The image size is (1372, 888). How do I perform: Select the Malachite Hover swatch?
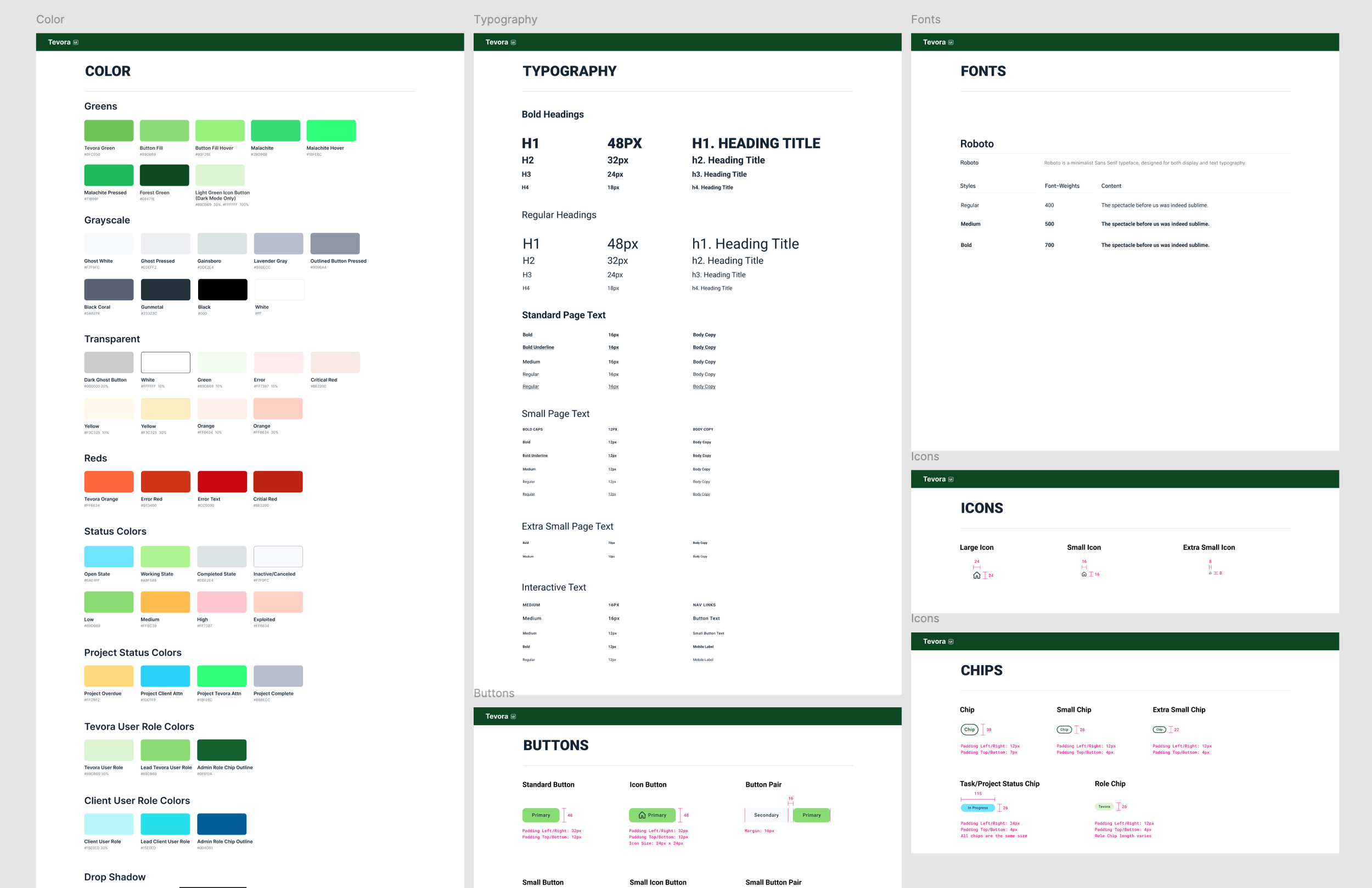(331, 131)
